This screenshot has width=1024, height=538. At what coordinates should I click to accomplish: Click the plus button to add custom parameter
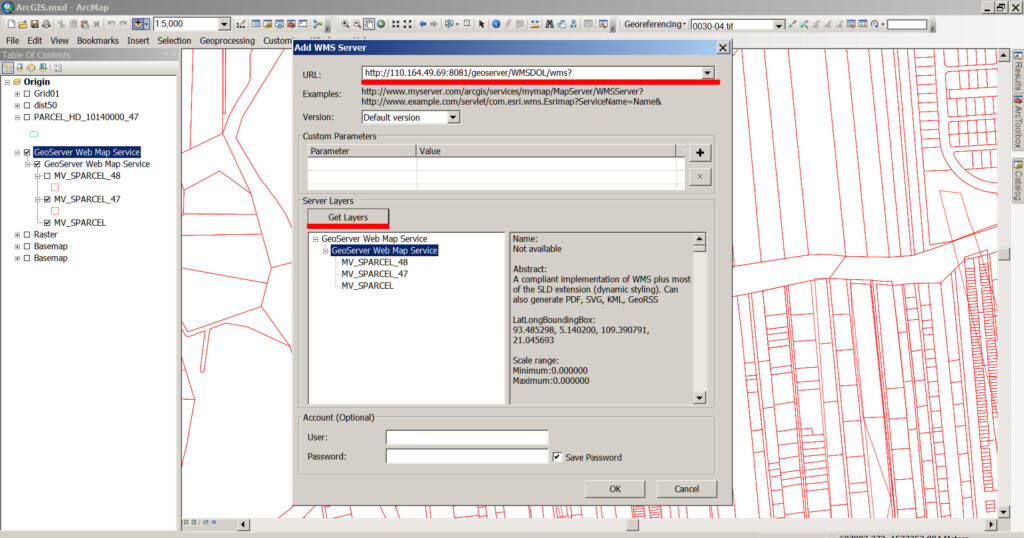pyautogui.click(x=701, y=153)
